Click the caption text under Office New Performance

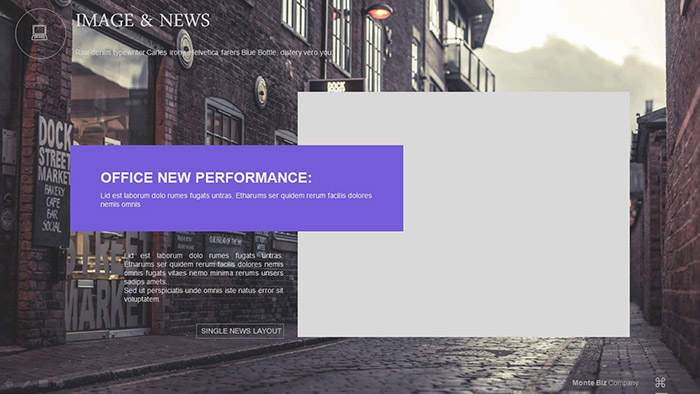[236, 200]
